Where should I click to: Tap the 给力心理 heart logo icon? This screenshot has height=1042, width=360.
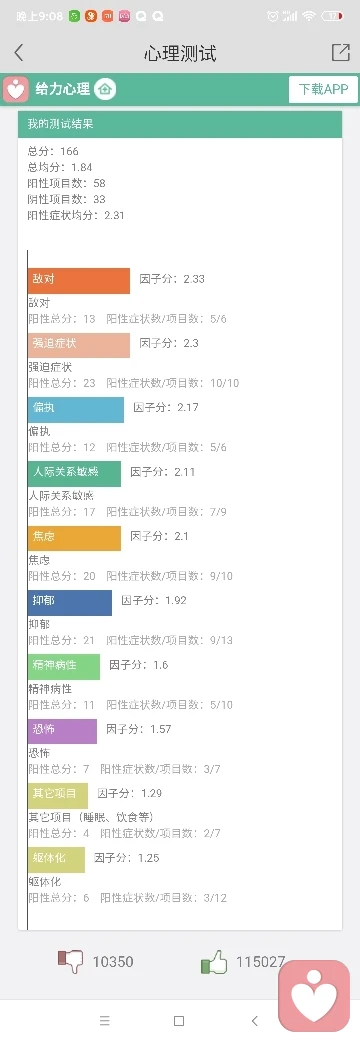15,89
